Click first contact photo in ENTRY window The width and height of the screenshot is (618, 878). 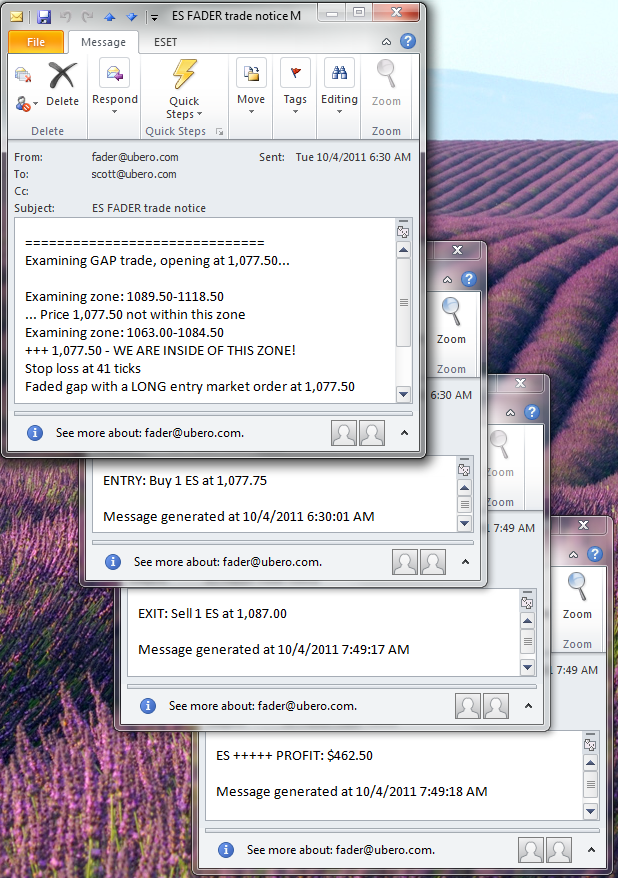[405, 562]
